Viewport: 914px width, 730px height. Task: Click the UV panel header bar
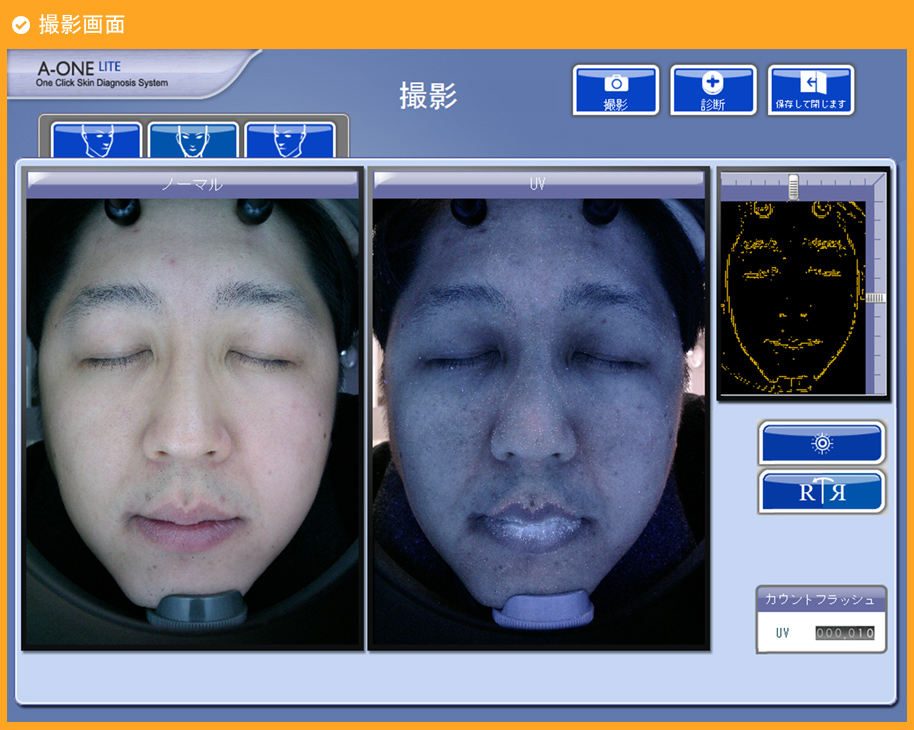[538, 184]
